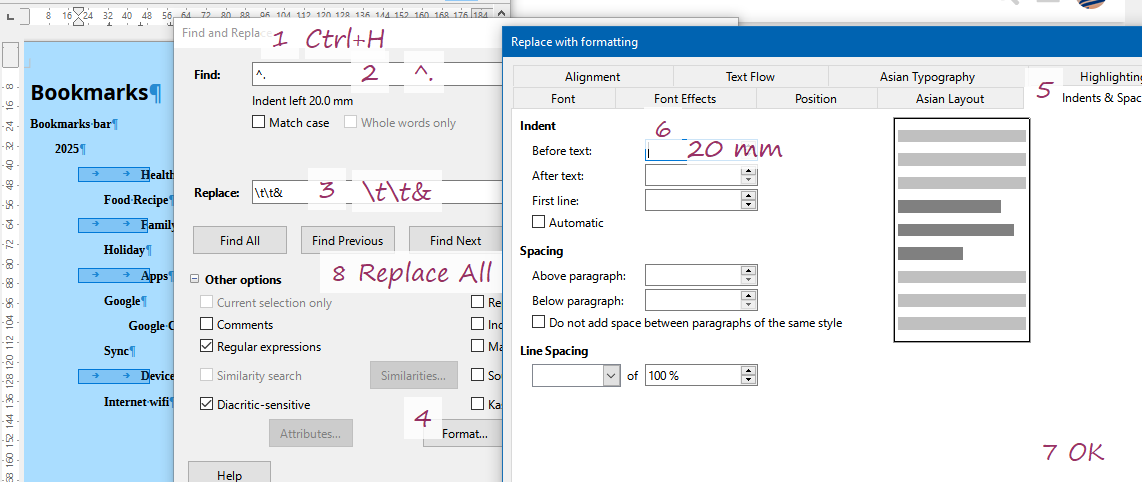Decrease Below paragraph spacing with down arrow
Viewport: 1142px width, 482px height.
[x=749, y=305]
